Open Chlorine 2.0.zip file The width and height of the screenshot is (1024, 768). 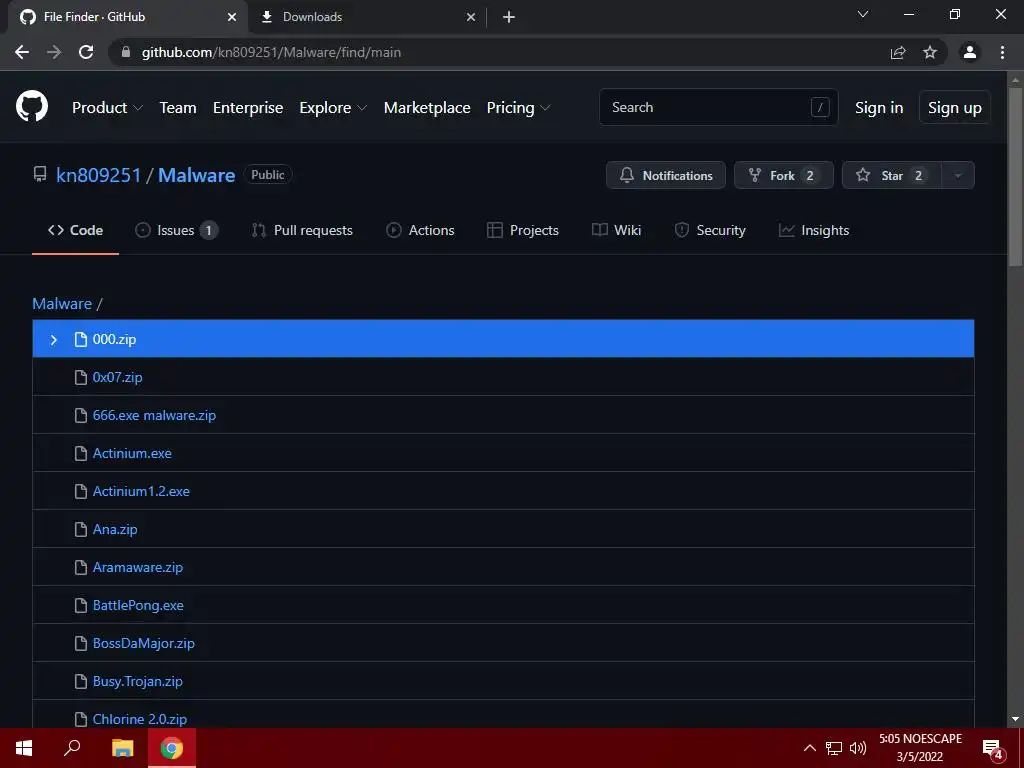(140, 719)
